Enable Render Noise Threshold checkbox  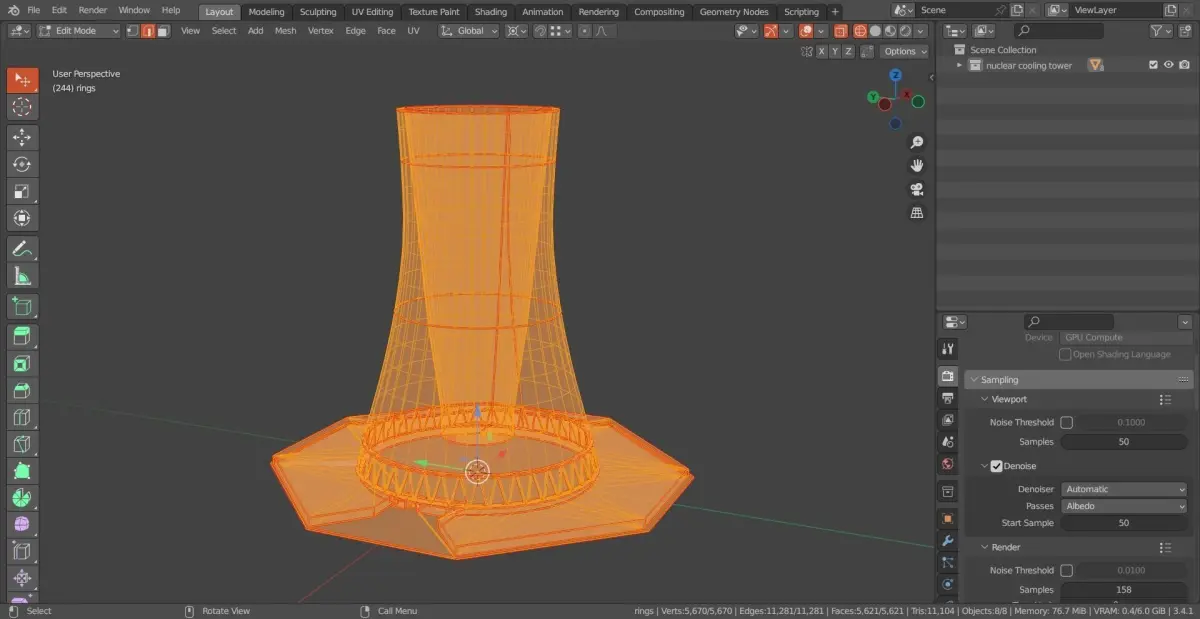pyautogui.click(x=1066, y=570)
